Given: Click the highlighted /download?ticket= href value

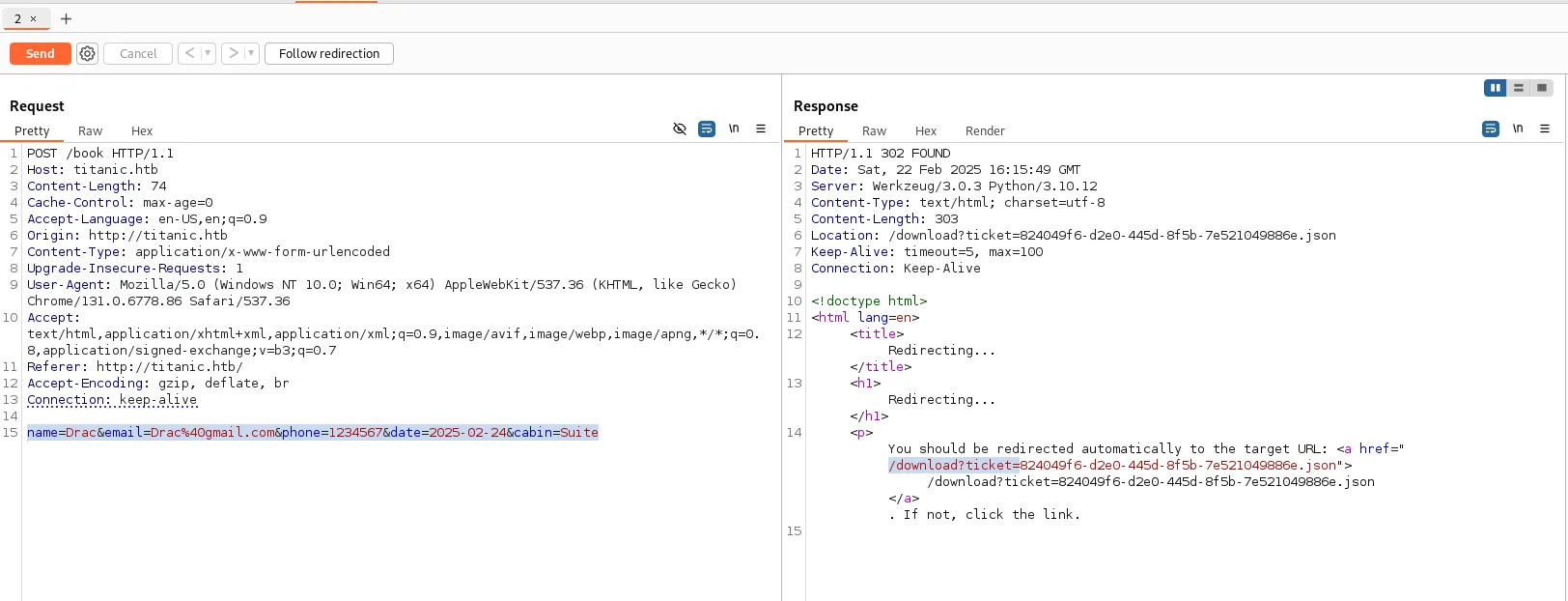Looking at the screenshot, I should pyautogui.click(x=954, y=465).
